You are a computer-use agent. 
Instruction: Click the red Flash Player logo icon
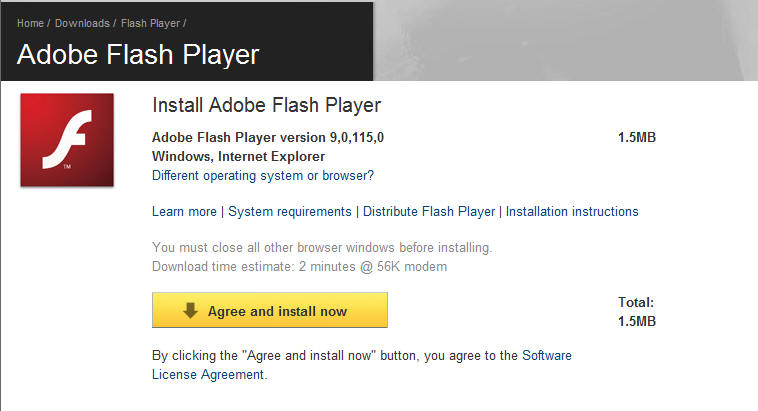coord(67,140)
